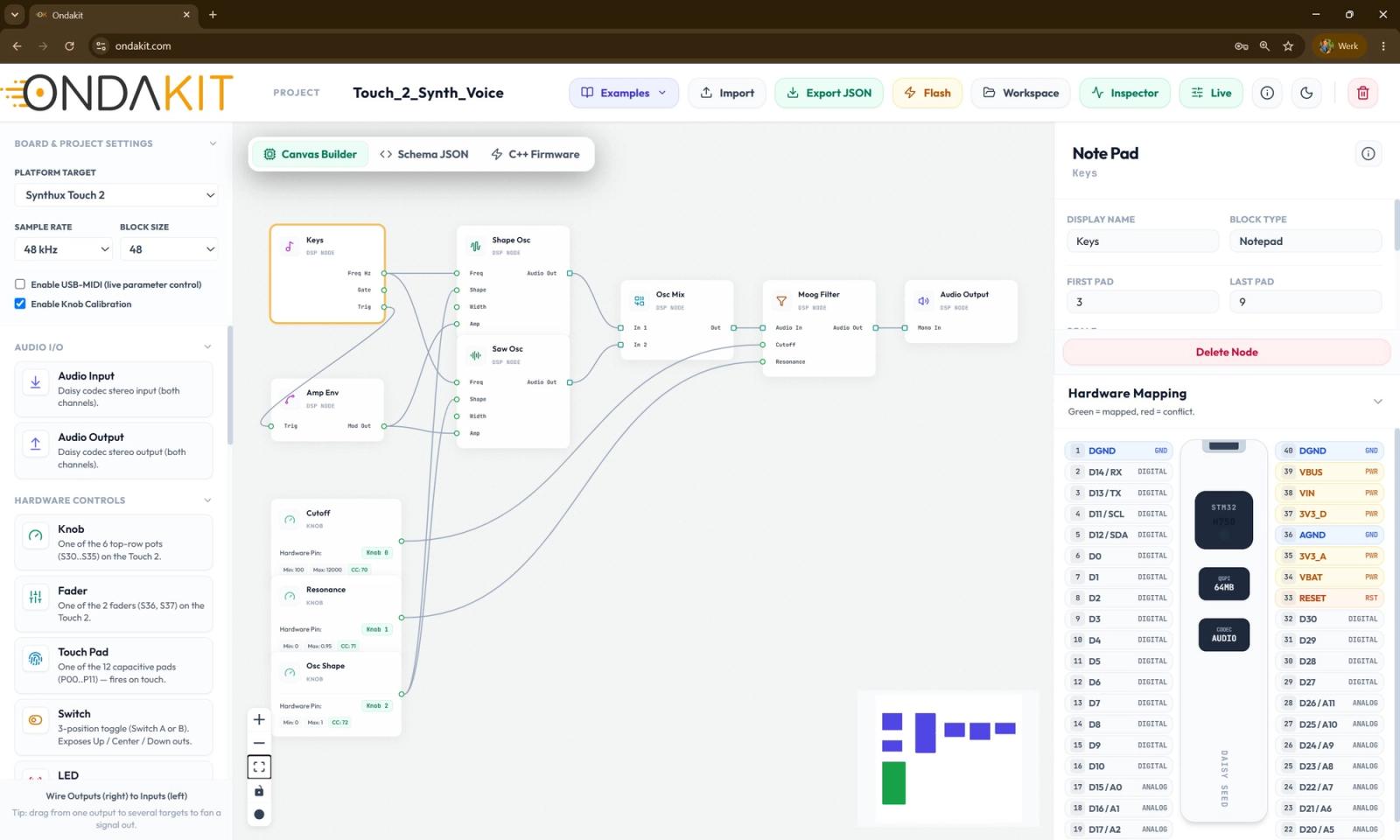
Task: Switch to Schema JSON tab
Action: click(424, 154)
